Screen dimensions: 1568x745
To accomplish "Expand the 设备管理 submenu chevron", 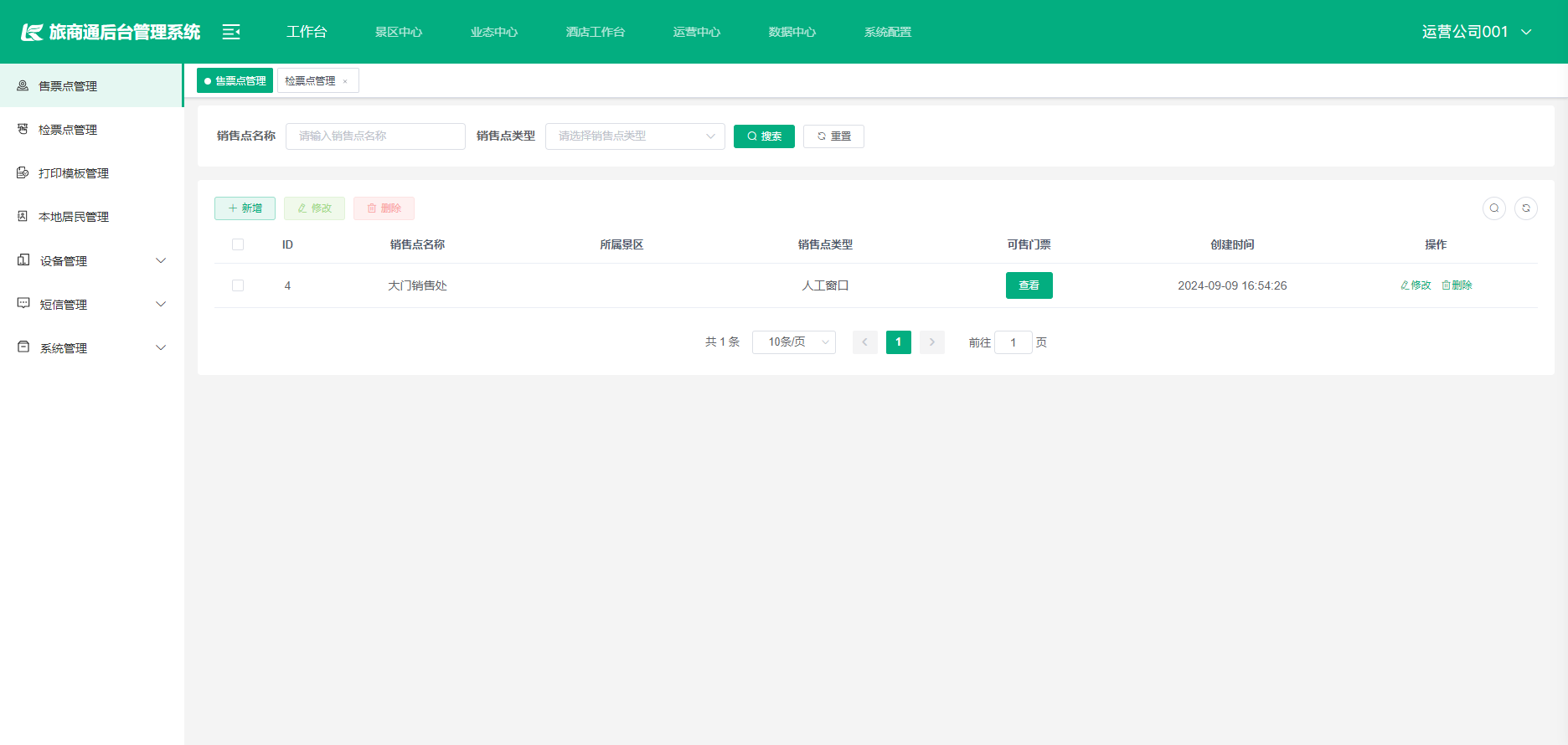I will coord(162,260).
